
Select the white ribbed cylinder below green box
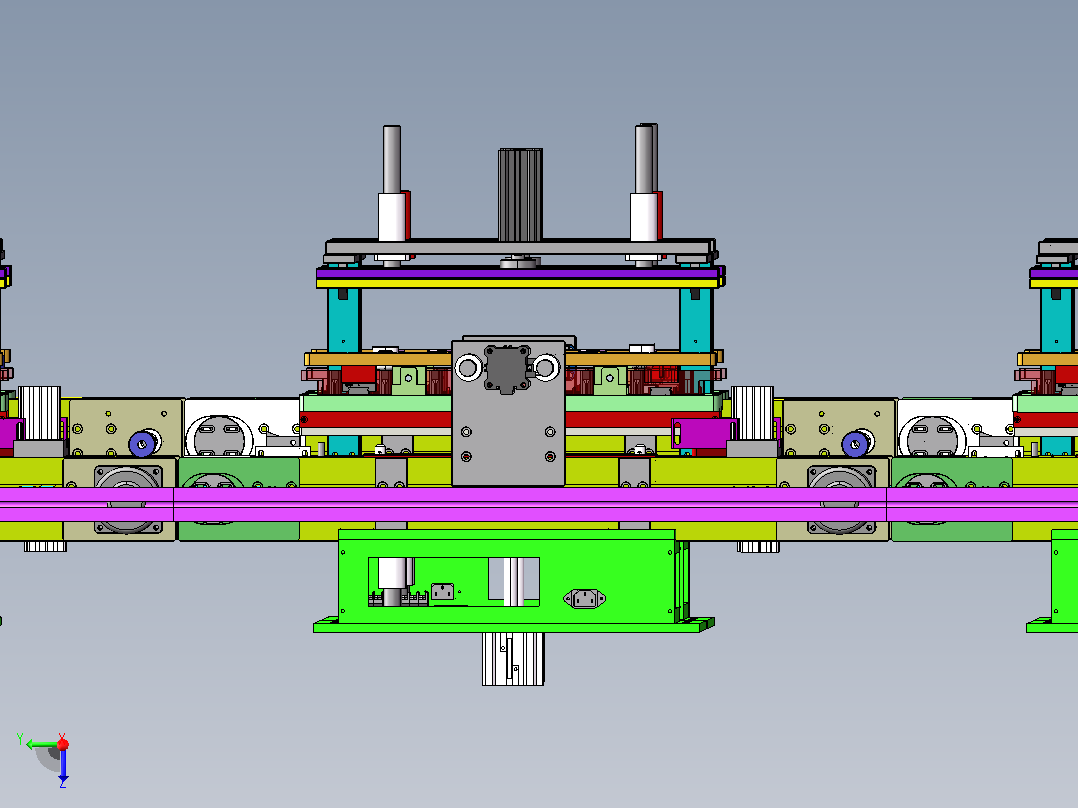pyautogui.click(x=513, y=659)
